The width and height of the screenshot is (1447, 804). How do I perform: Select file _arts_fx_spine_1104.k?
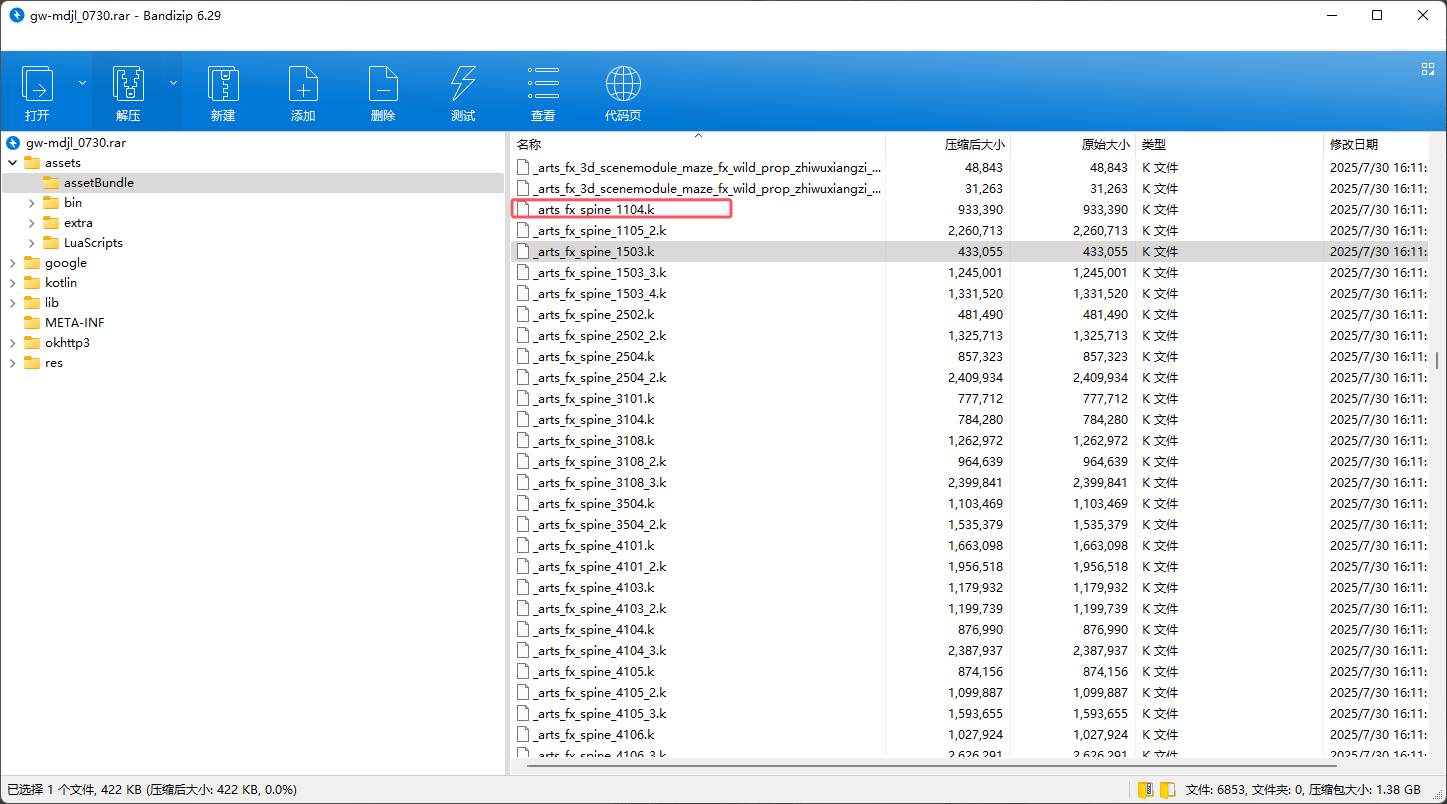(x=594, y=210)
